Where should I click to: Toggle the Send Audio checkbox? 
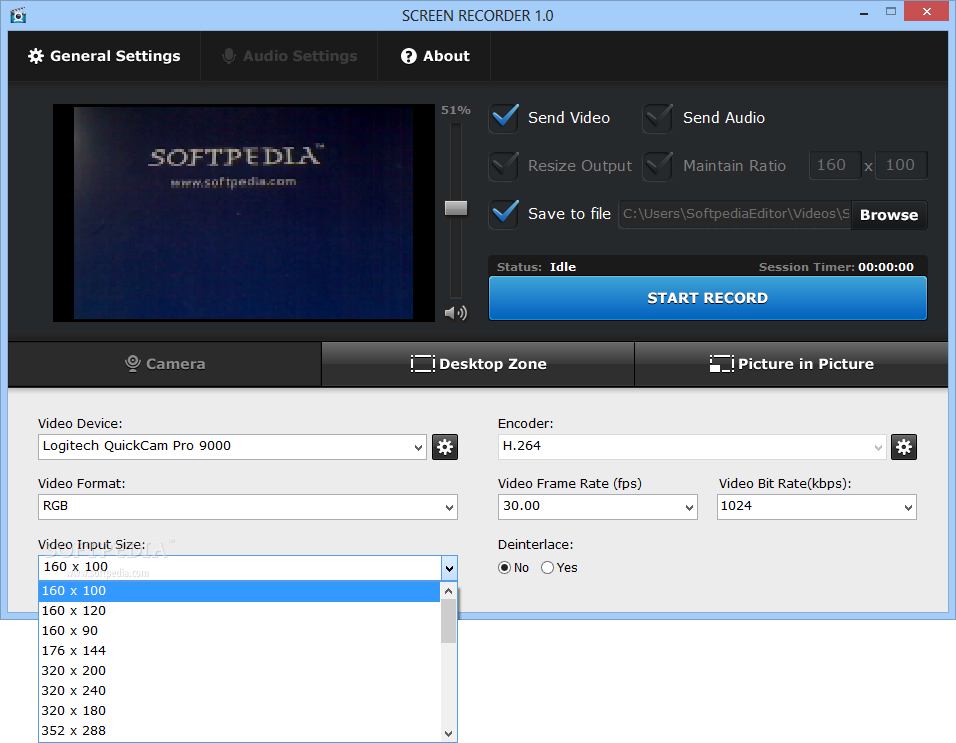click(658, 118)
